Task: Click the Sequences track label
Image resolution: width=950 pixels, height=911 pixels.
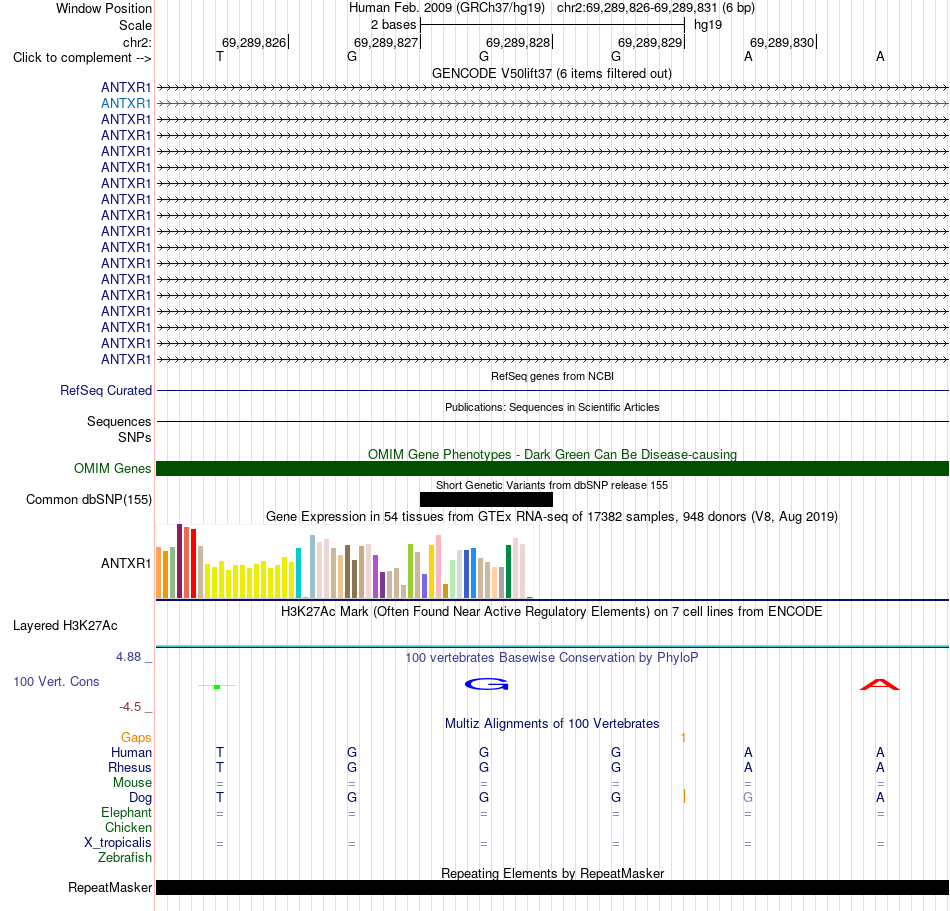Action: coord(119,422)
